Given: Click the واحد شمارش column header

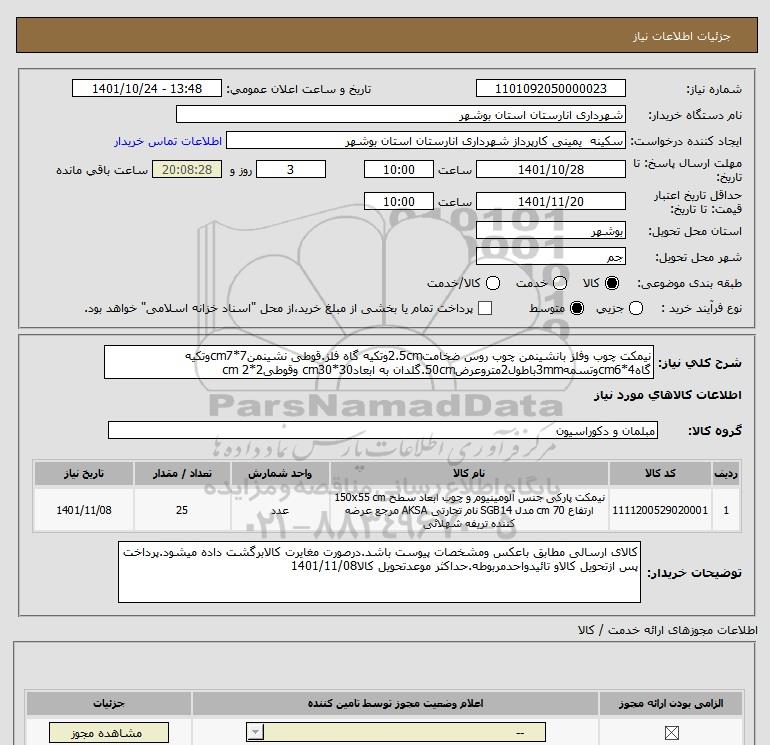Looking at the screenshot, I should click(x=280, y=473).
